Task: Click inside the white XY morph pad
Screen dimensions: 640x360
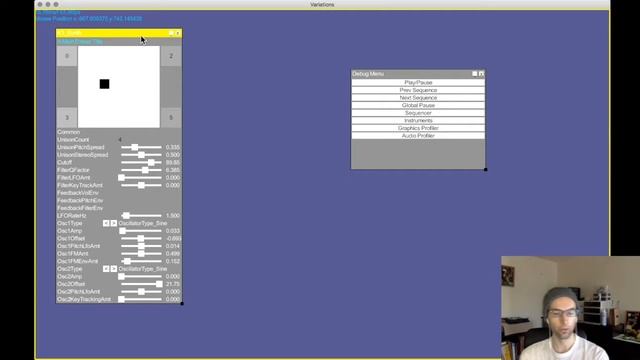Action: tap(119, 87)
